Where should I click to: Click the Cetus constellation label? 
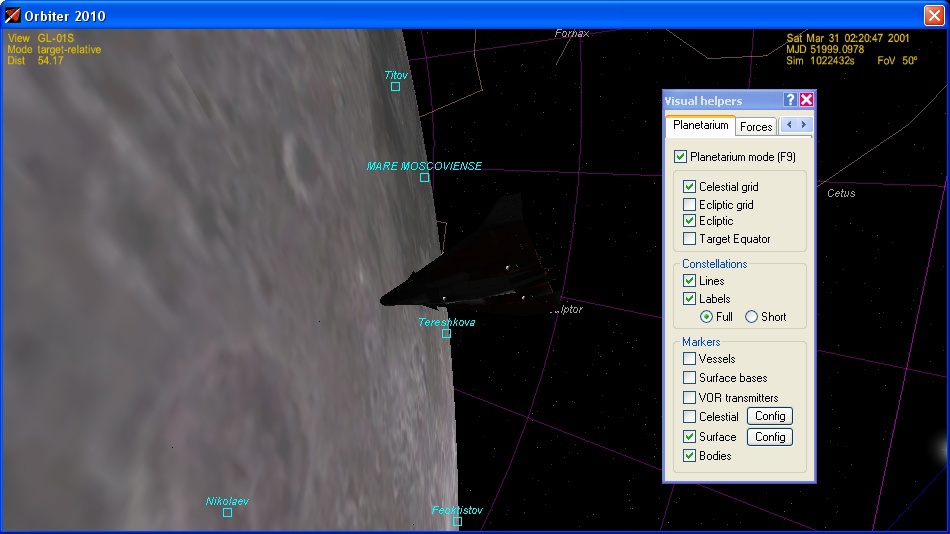(841, 193)
